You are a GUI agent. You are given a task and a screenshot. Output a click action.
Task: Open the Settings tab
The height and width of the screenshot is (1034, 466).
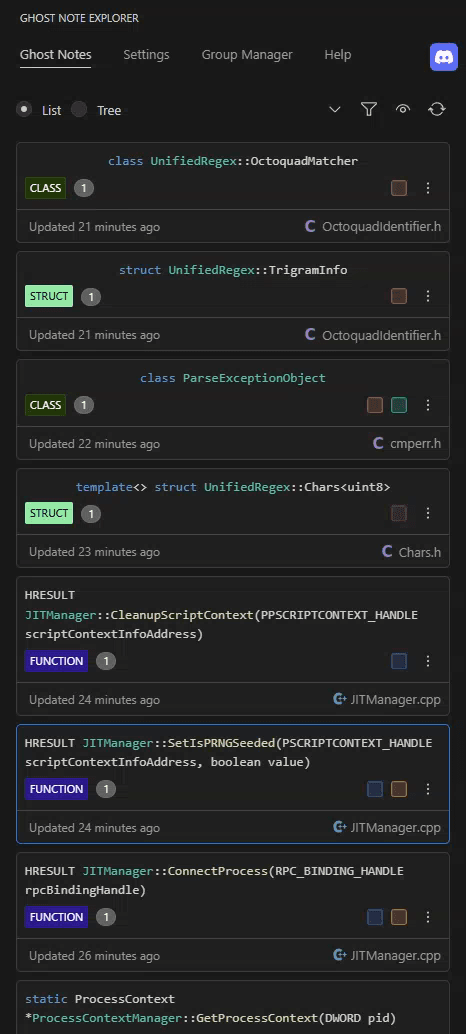click(146, 55)
